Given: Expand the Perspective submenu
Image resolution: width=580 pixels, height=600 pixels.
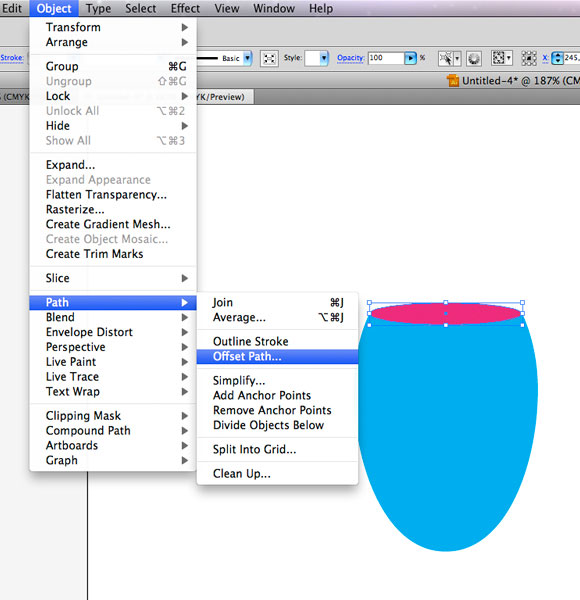Looking at the screenshot, I should click(x=113, y=347).
